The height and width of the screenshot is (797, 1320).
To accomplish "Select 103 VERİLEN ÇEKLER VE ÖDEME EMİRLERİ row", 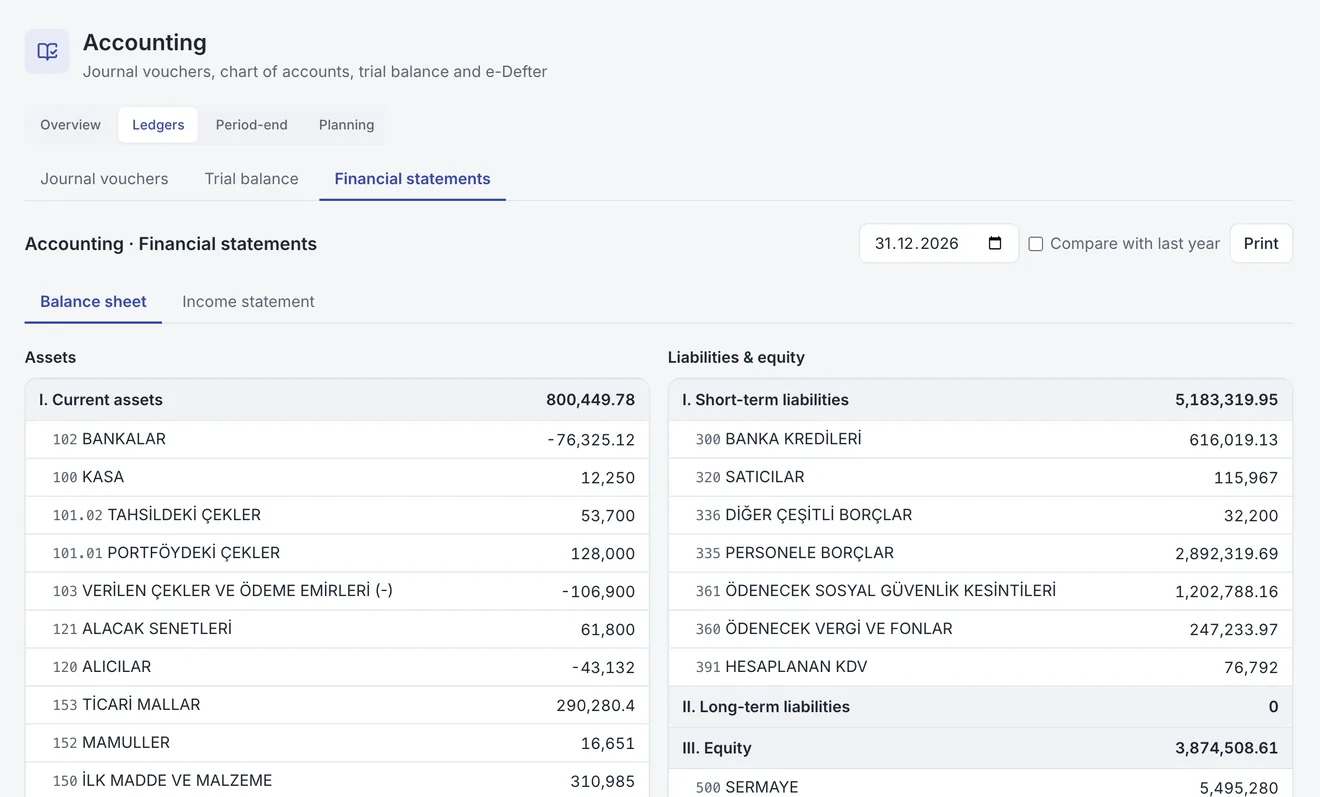I will pos(337,592).
